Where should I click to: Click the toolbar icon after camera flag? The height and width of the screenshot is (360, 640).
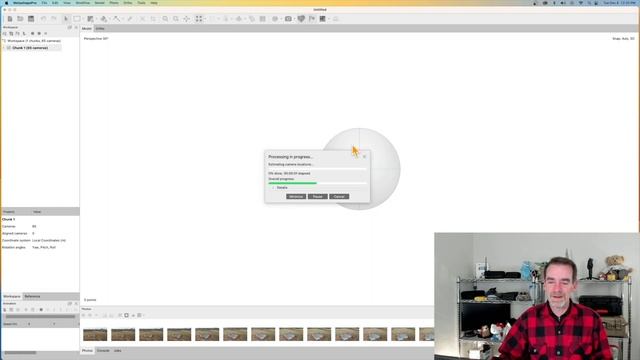322,19
